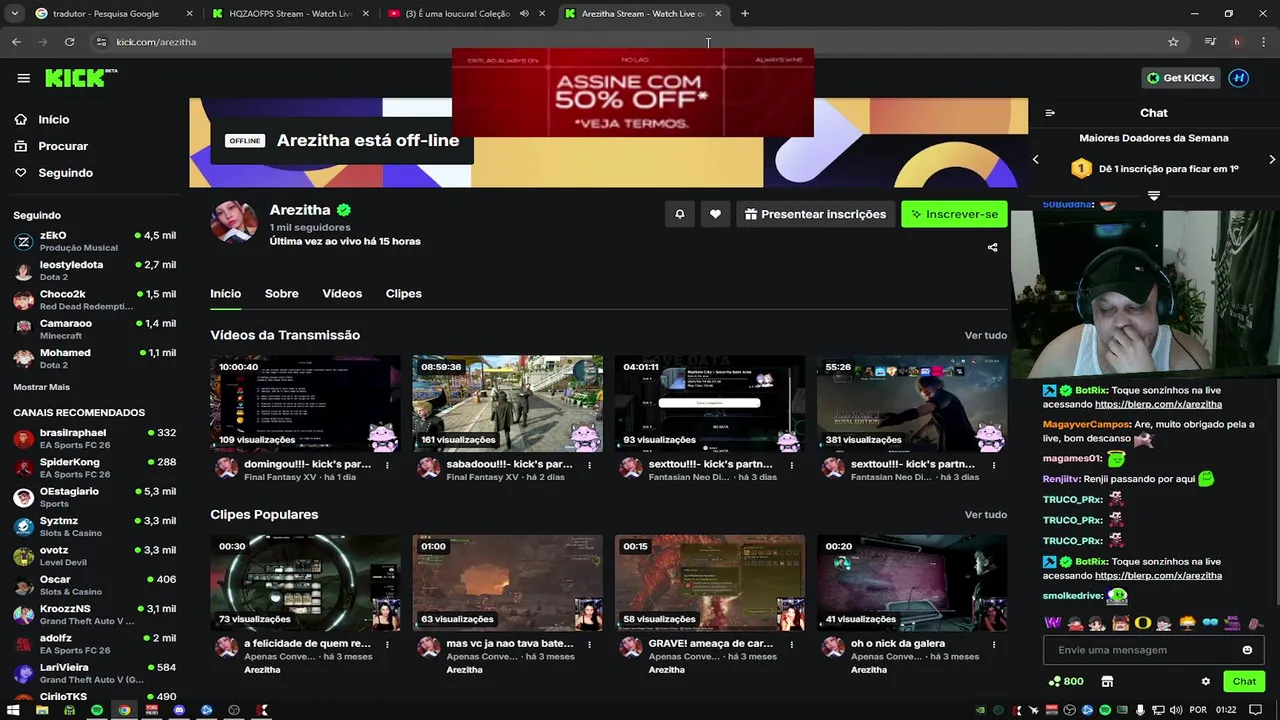
Task: Go to previous top donors slide
Action: [x=1036, y=159]
